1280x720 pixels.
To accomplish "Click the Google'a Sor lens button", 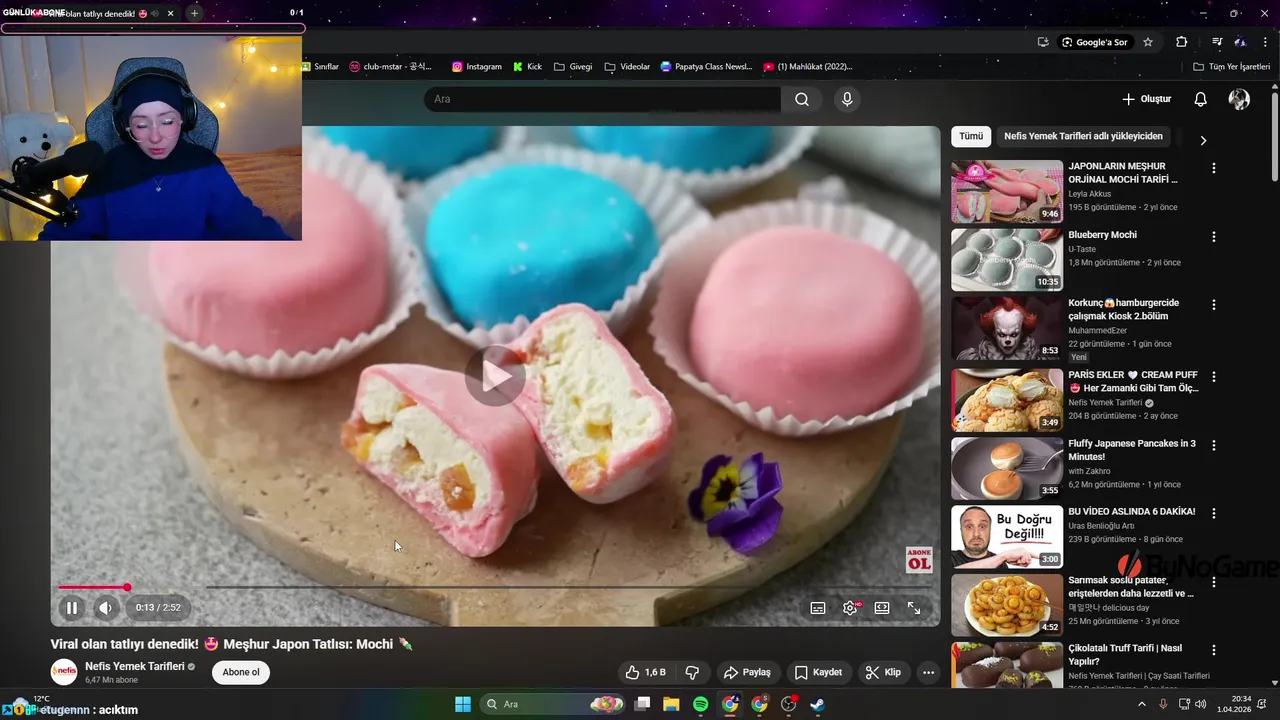I will coord(1095,42).
